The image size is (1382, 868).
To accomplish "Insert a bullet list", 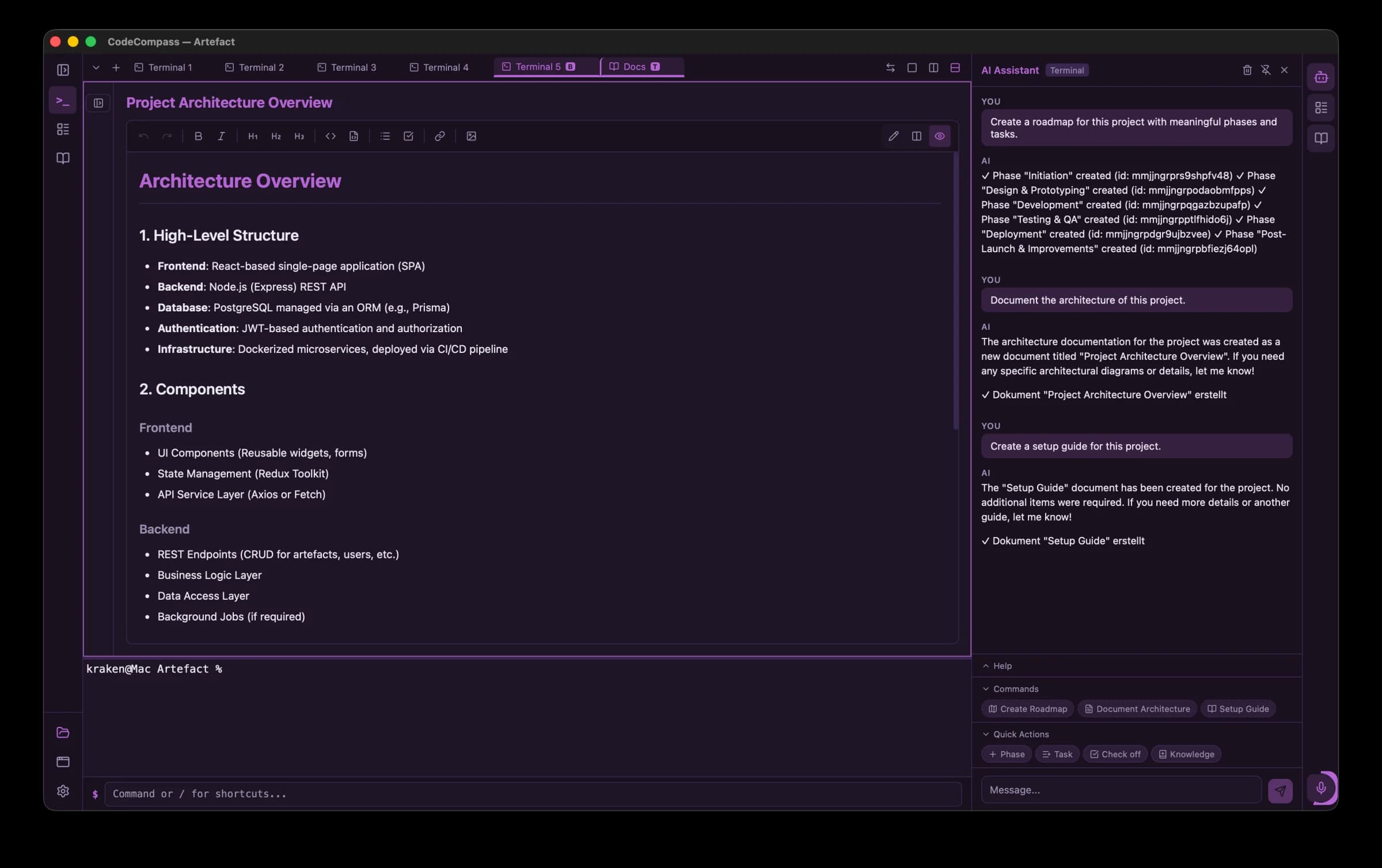I will tap(385, 136).
